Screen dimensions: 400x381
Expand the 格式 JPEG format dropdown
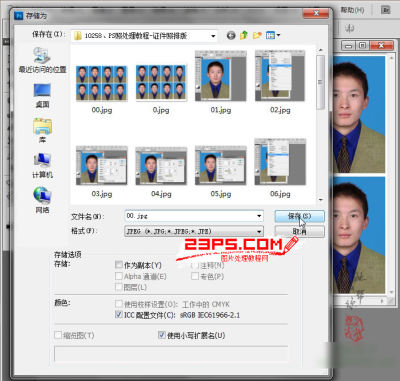(x=259, y=231)
